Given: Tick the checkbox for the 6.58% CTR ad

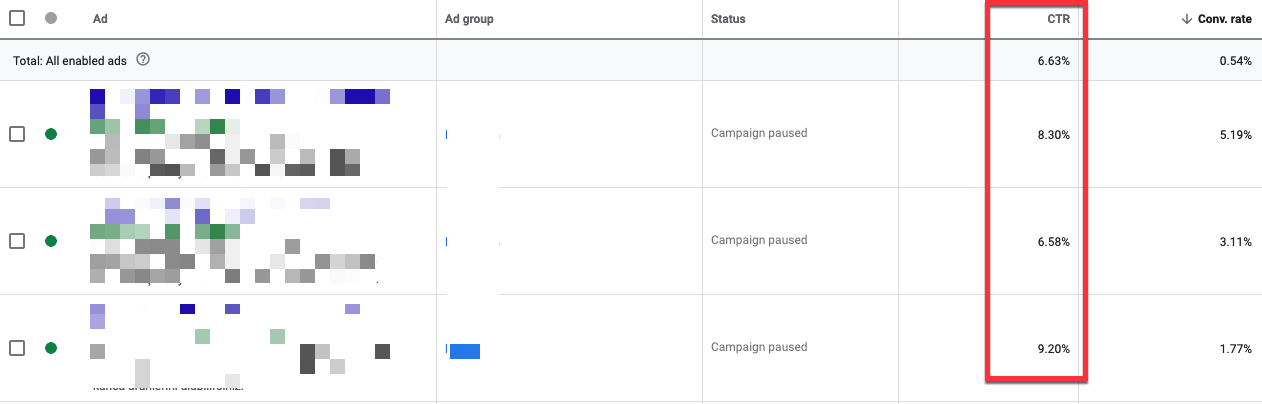Looking at the screenshot, I should [x=17, y=240].
